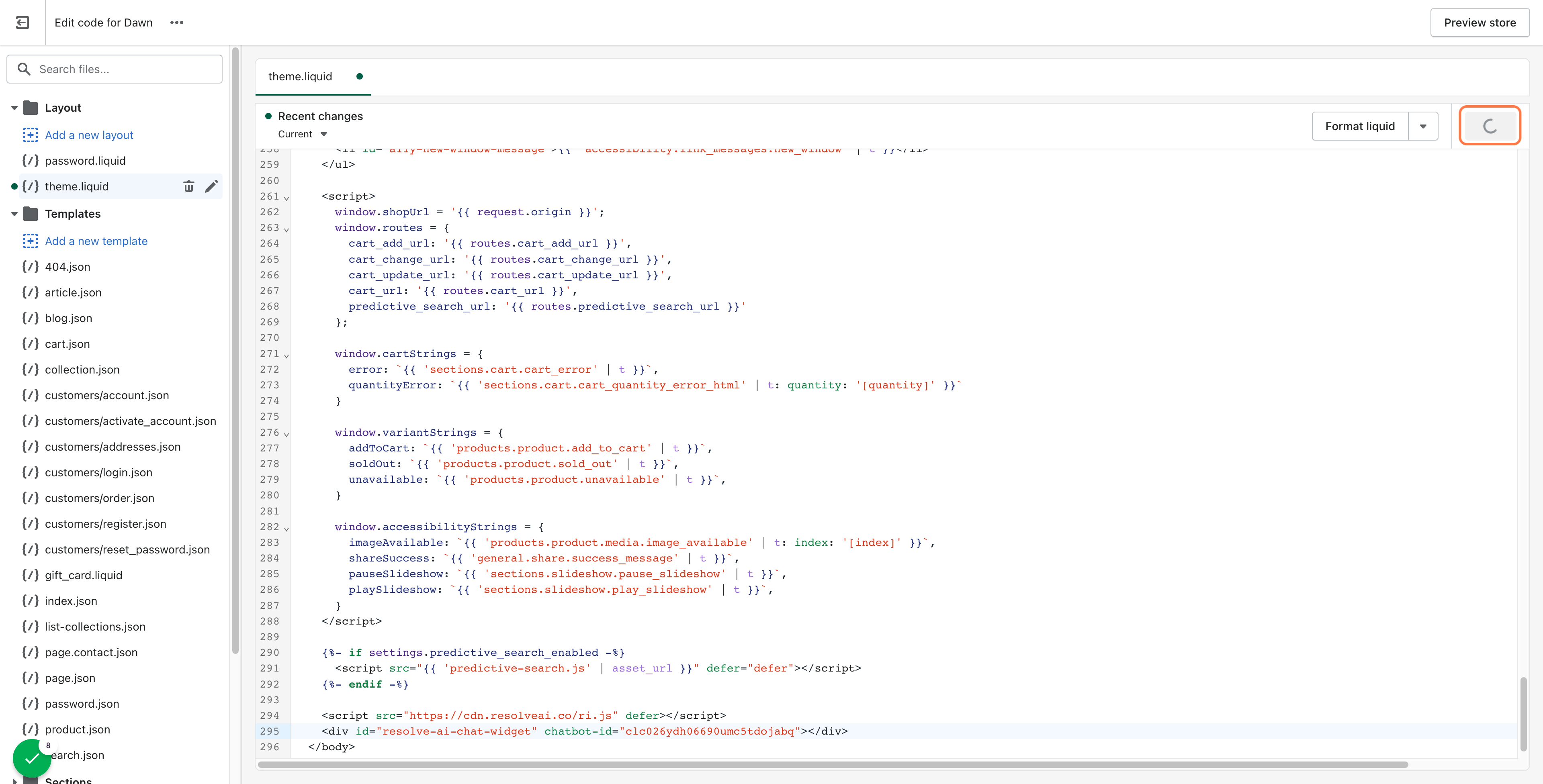Fold accessibilityStrings block at line 282
1543x784 pixels.
click(x=286, y=529)
